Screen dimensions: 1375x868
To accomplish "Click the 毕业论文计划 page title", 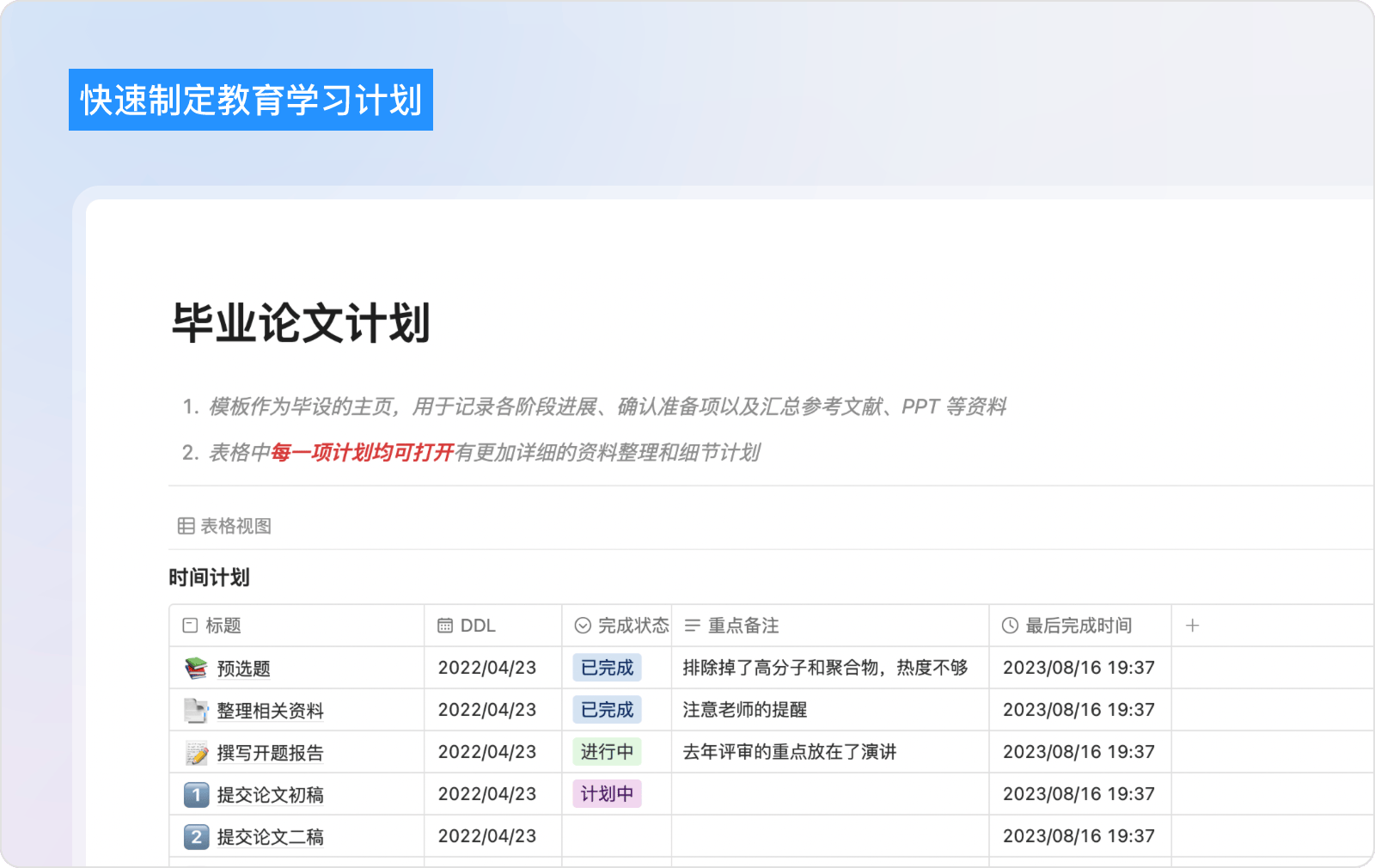I will pos(301,323).
